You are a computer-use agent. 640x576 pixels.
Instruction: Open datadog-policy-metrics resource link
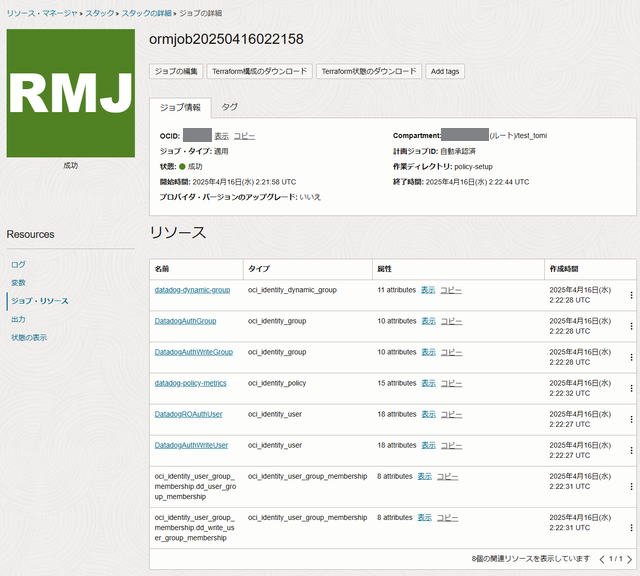pyautogui.click(x=190, y=383)
